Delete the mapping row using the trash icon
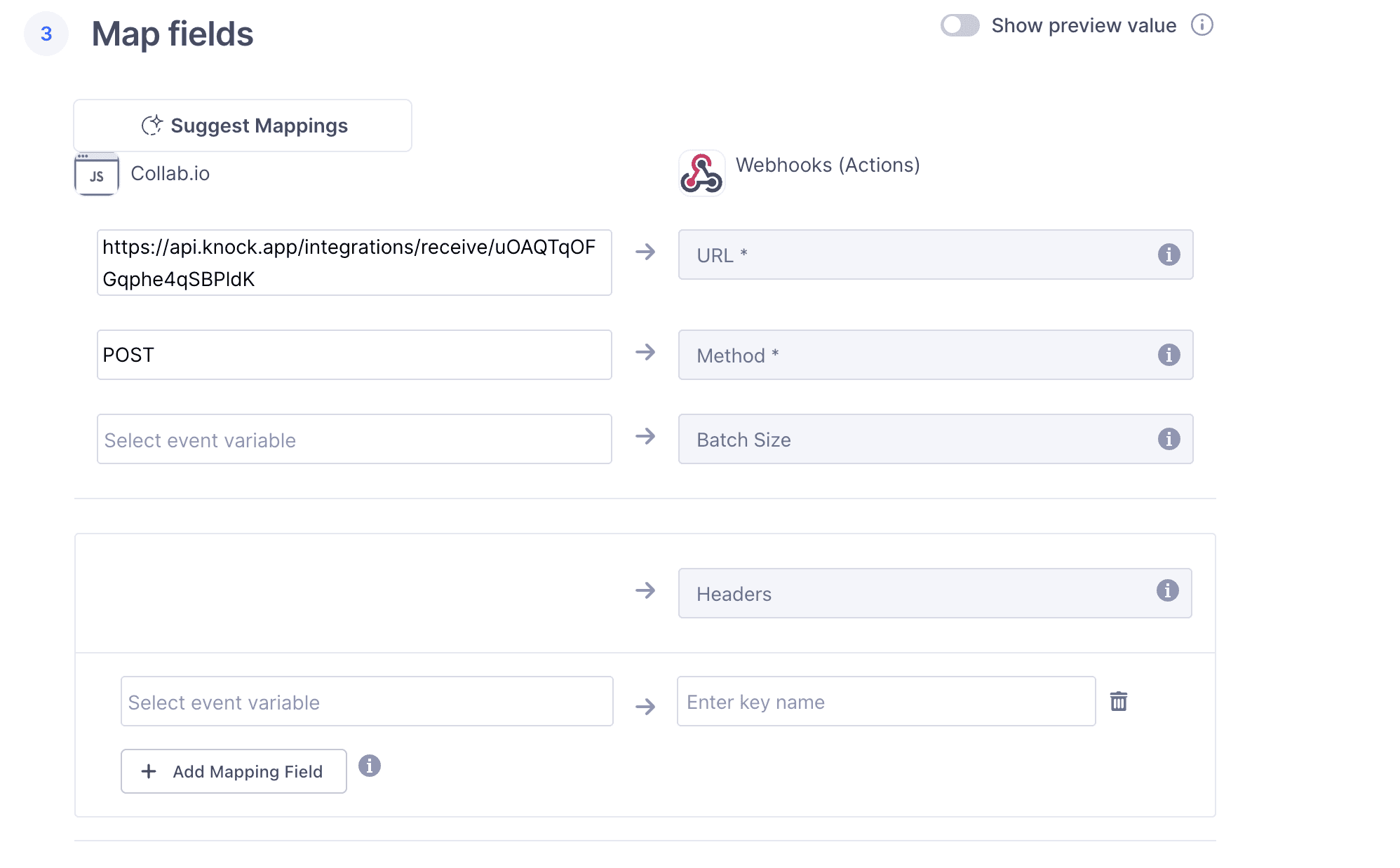The width and height of the screenshot is (1400, 868). point(1119,700)
